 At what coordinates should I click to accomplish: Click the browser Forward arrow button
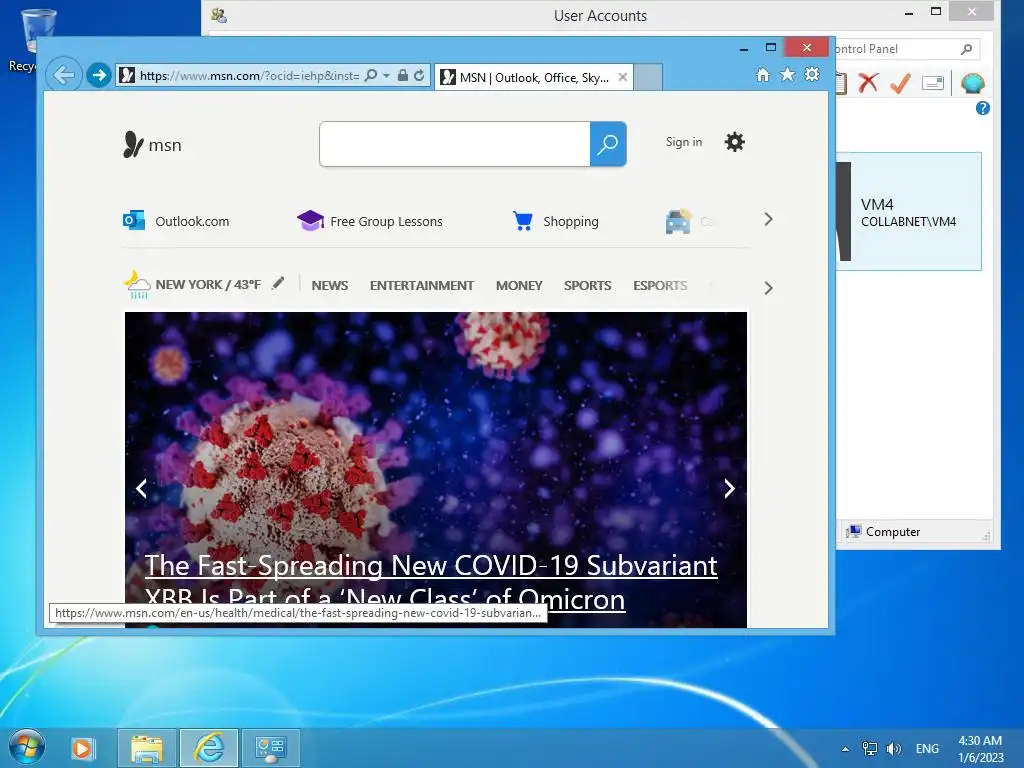point(99,75)
